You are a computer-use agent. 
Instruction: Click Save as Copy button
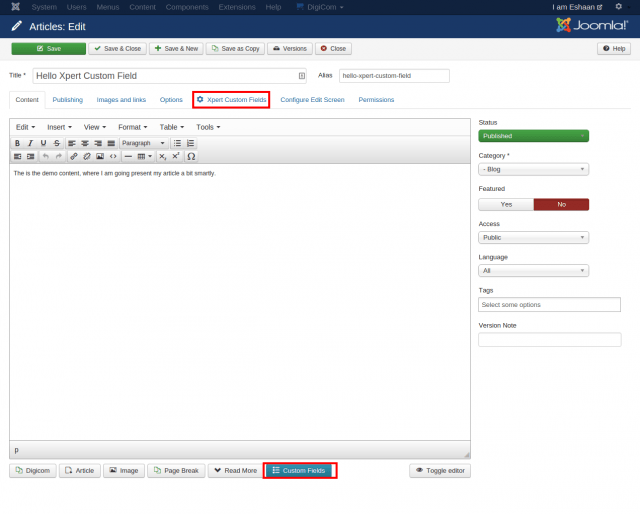pos(235,49)
